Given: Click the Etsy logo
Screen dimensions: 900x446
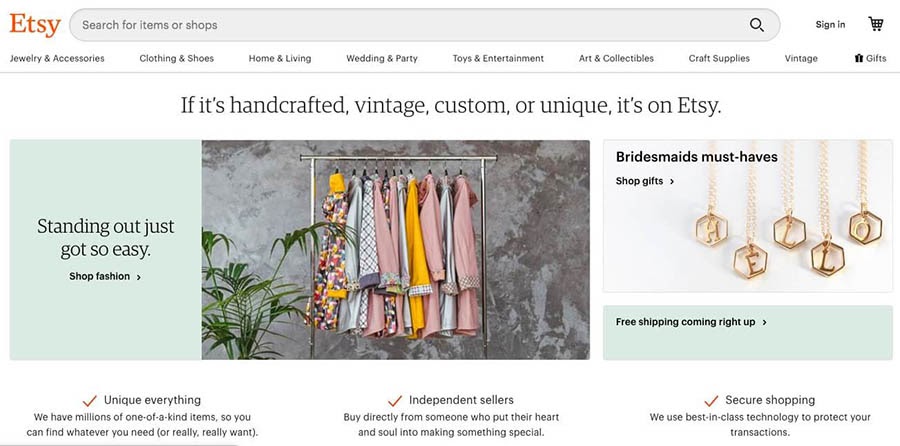Looking at the screenshot, I should point(35,25).
